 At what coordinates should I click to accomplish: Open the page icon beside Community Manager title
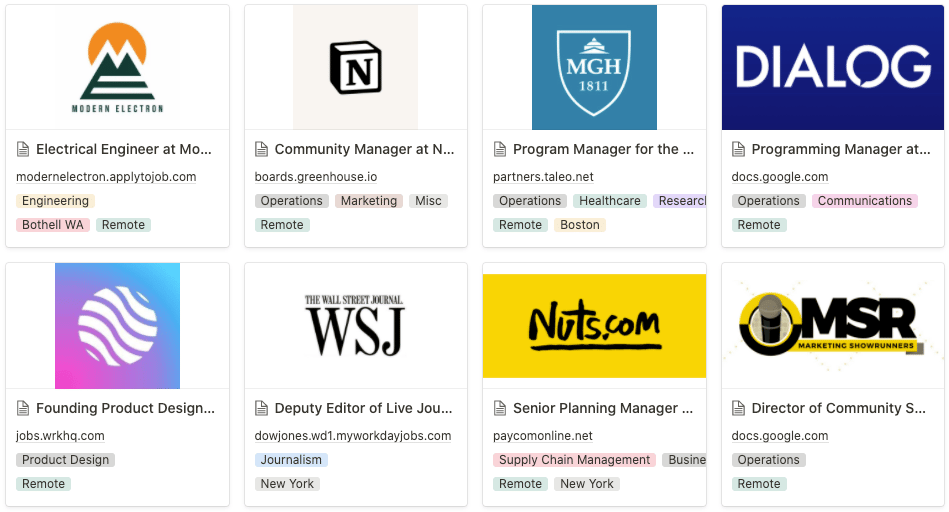[261, 149]
